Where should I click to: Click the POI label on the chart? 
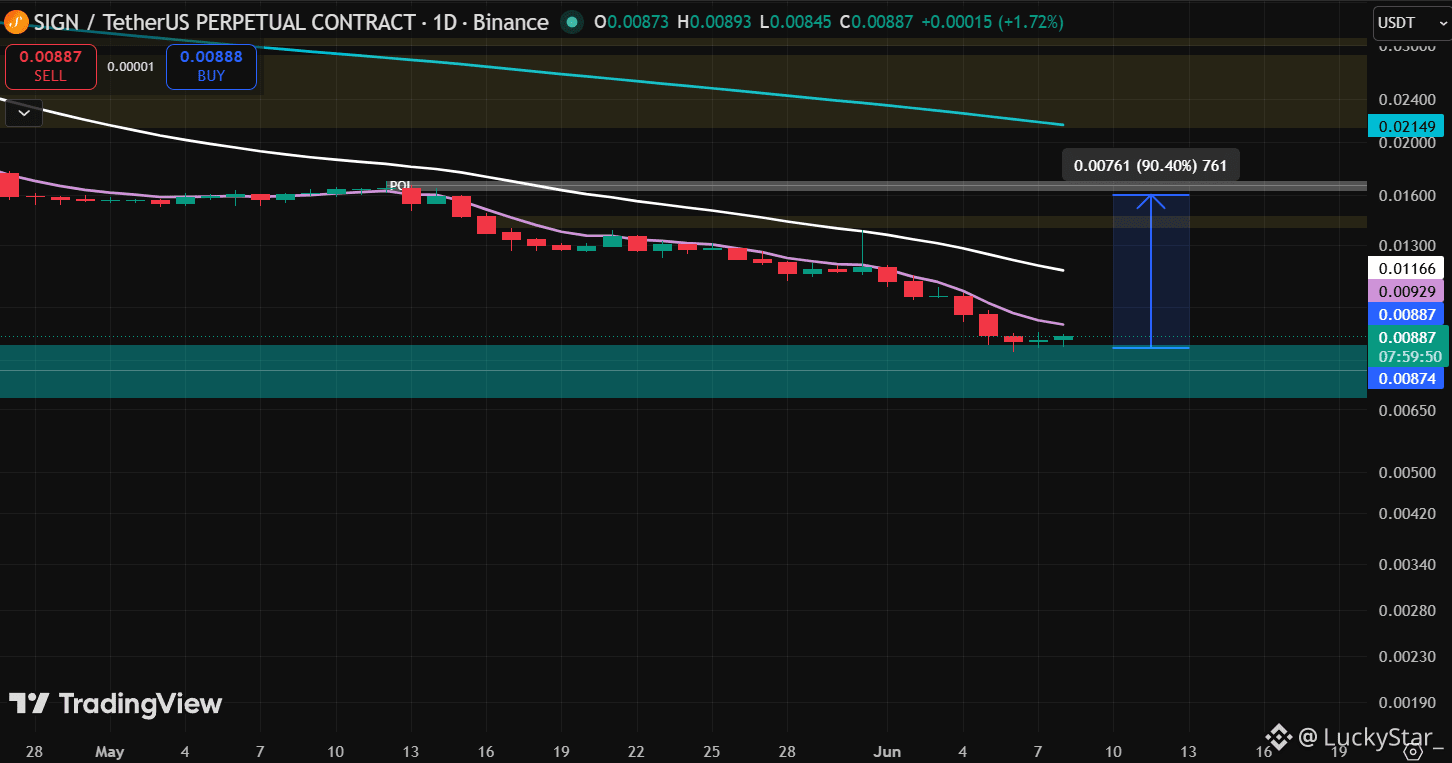[x=400, y=185]
